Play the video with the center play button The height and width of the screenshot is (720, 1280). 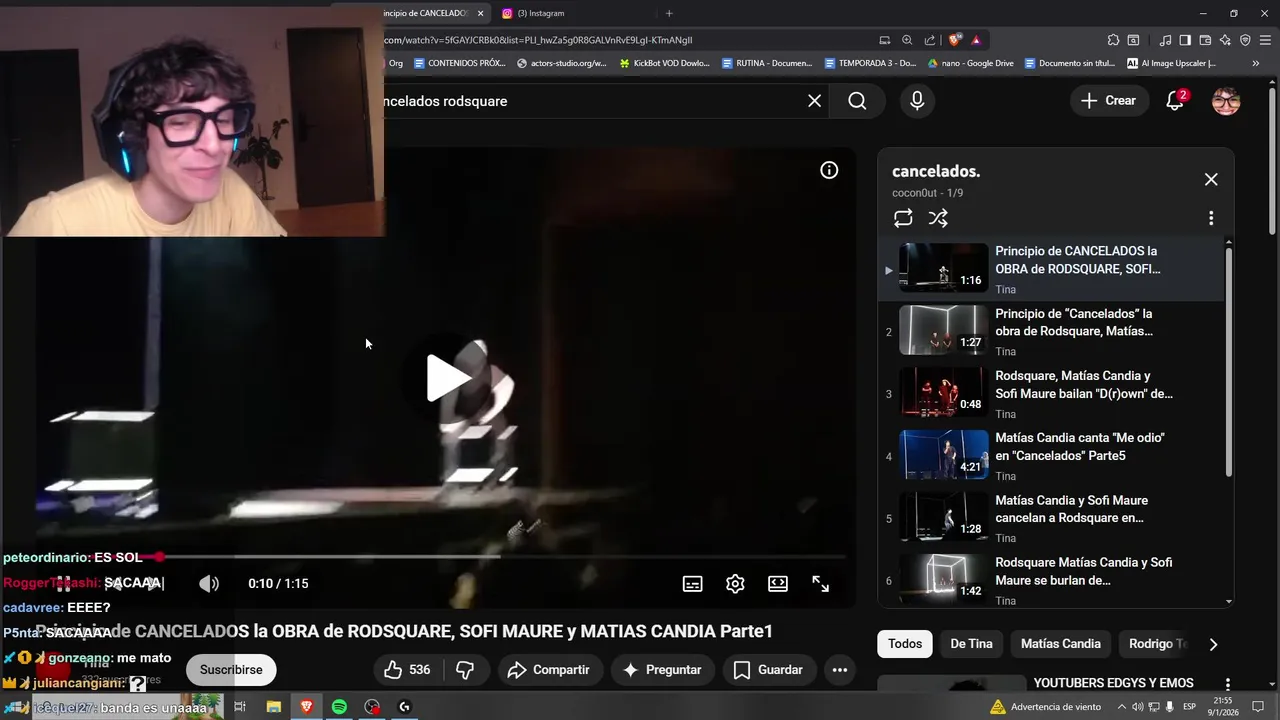[449, 378]
